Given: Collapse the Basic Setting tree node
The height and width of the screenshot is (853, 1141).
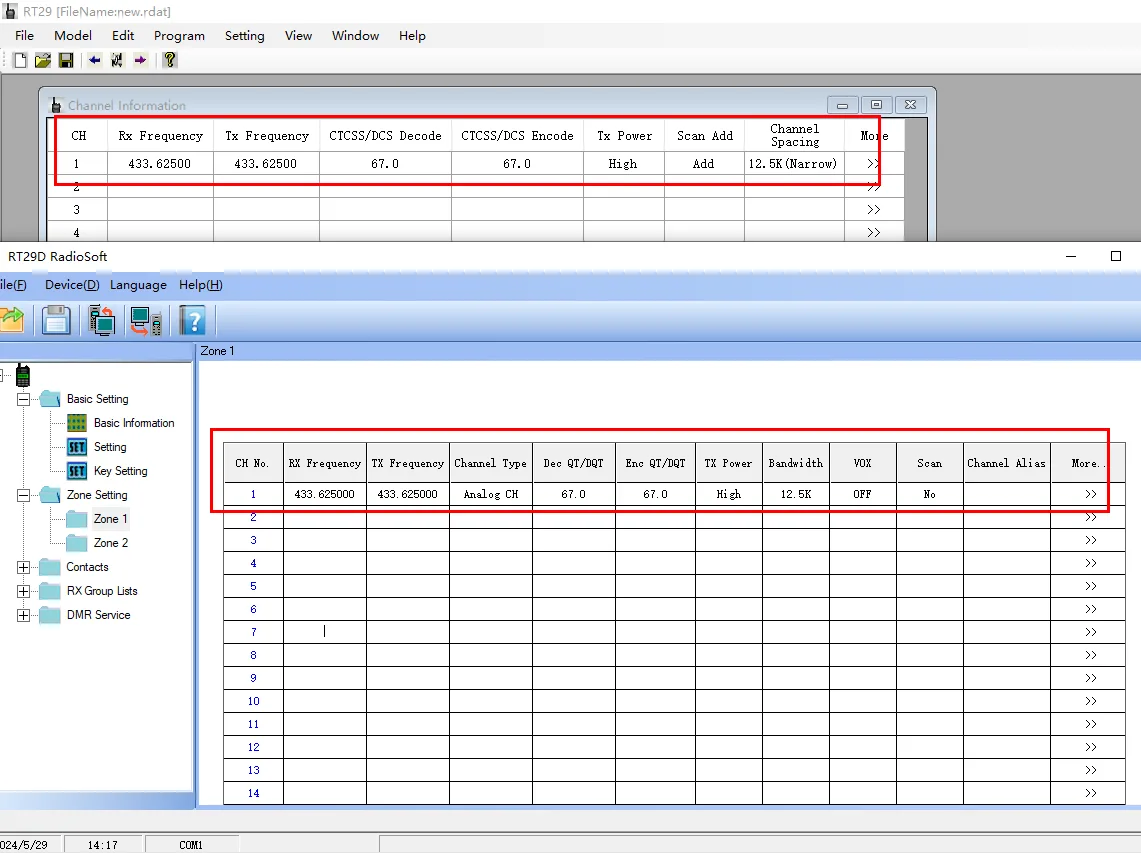Looking at the screenshot, I should coord(23,399).
